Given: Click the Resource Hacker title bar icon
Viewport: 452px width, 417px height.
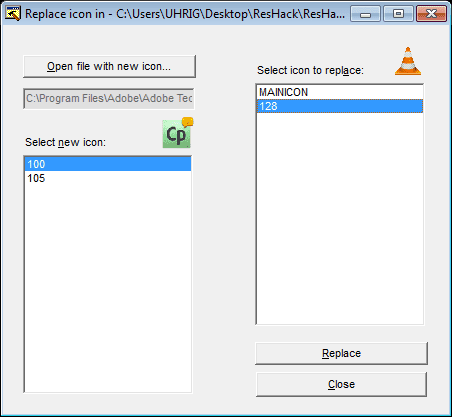Looking at the screenshot, I should [13, 14].
